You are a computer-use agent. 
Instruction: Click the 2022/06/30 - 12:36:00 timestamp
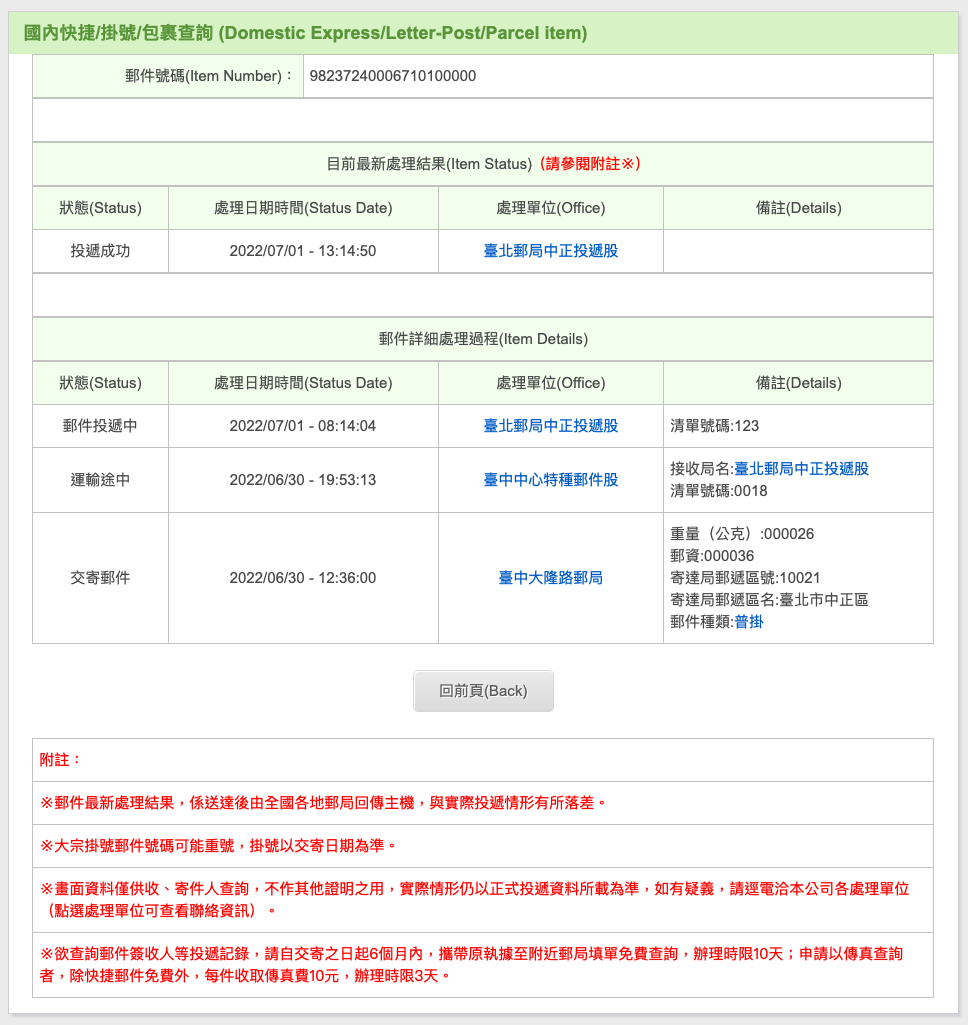pos(303,578)
